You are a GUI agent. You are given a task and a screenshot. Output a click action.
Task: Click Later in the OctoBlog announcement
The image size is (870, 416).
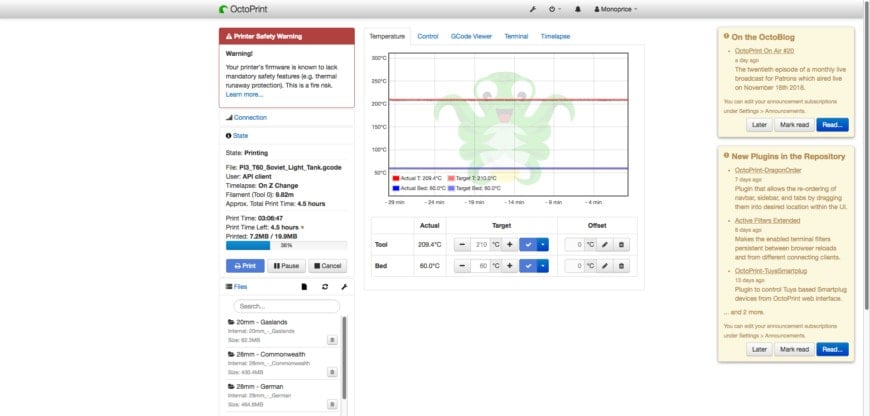pos(759,125)
